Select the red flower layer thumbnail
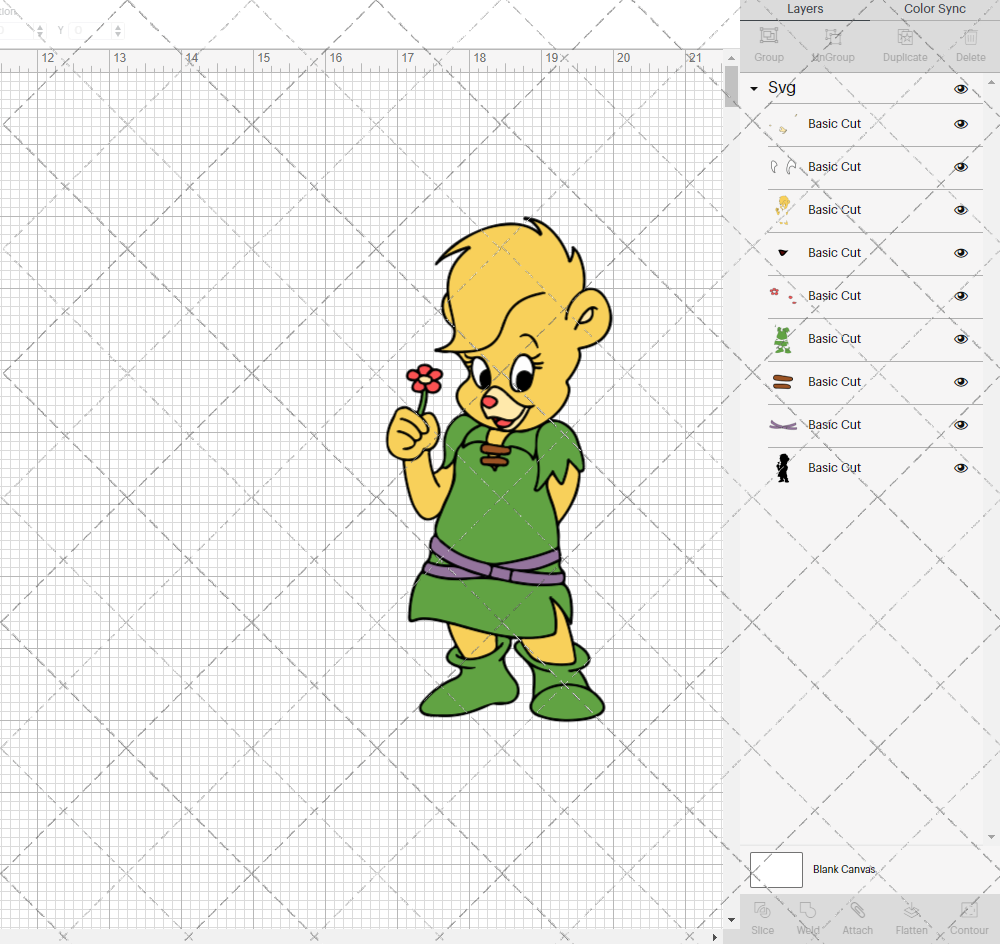The width and height of the screenshot is (1000, 944). click(783, 295)
